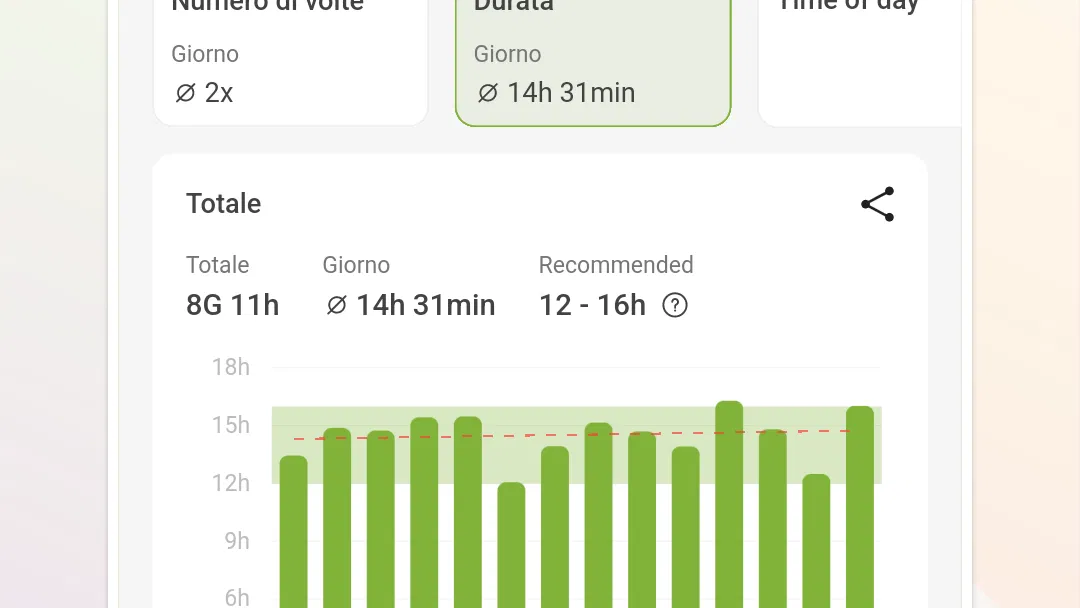Open the Recommended hours help icon
This screenshot has height=608, width=1080.
(675, 305)
